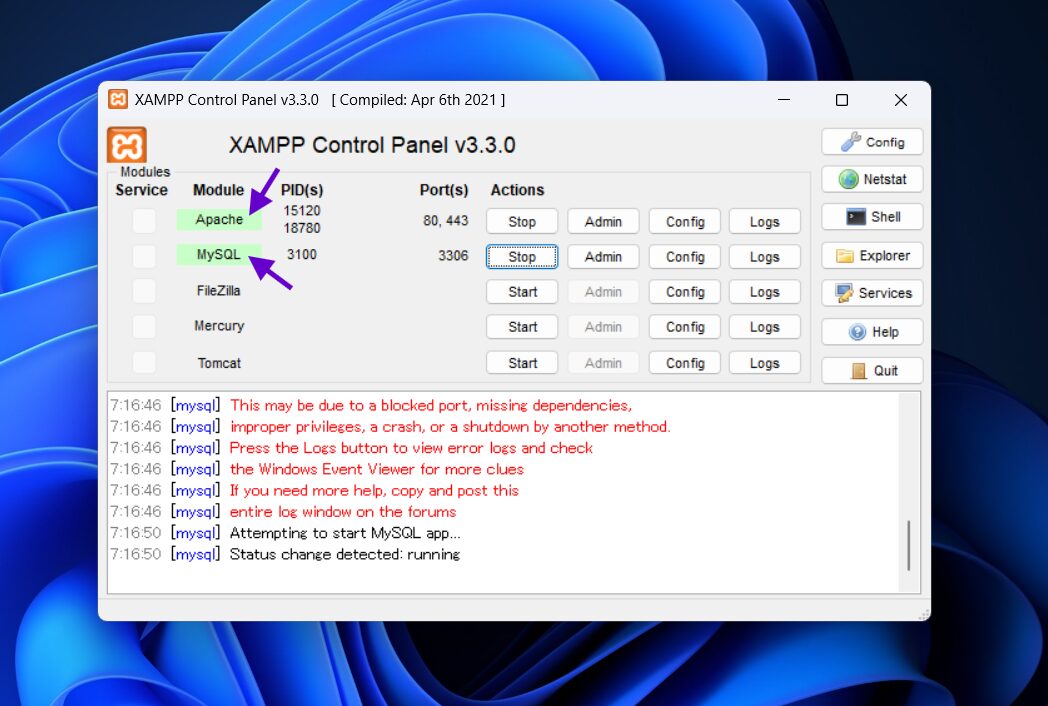Open the Services panel button
Screen dimensions: 1048x706
point(872,293)
